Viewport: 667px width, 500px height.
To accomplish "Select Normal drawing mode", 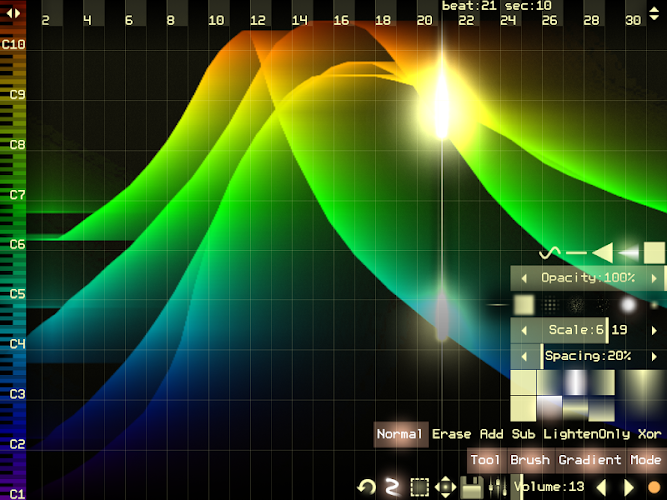I will 400,434.
